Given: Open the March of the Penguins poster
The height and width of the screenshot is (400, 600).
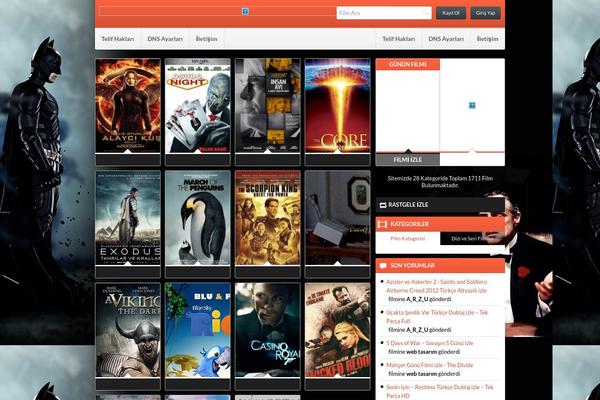Looking at the screenshot, I should (198, 218).
